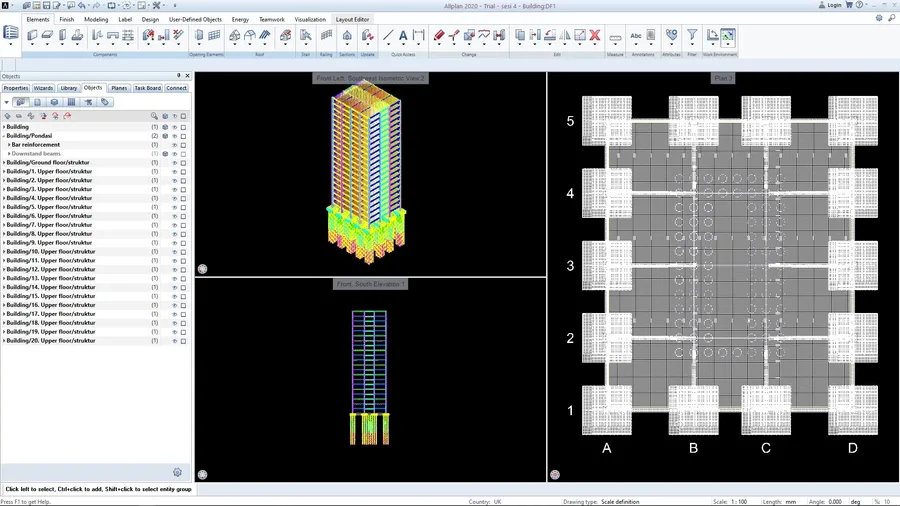The height and width of the screenshot is (506, 900).
Task: Open dropdown arrow under Delete X icon
Action: 595,45
